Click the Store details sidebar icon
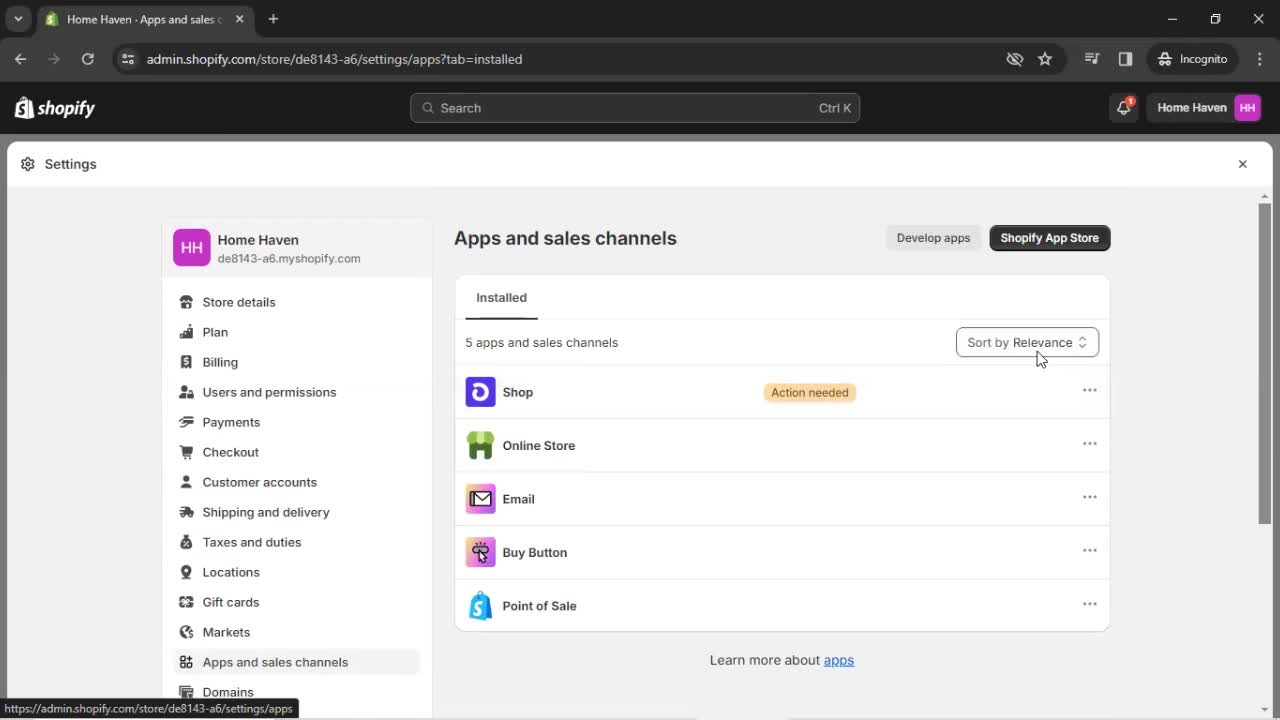The width and height of the screenshot is (1280, 720). (x=186, y=302)
